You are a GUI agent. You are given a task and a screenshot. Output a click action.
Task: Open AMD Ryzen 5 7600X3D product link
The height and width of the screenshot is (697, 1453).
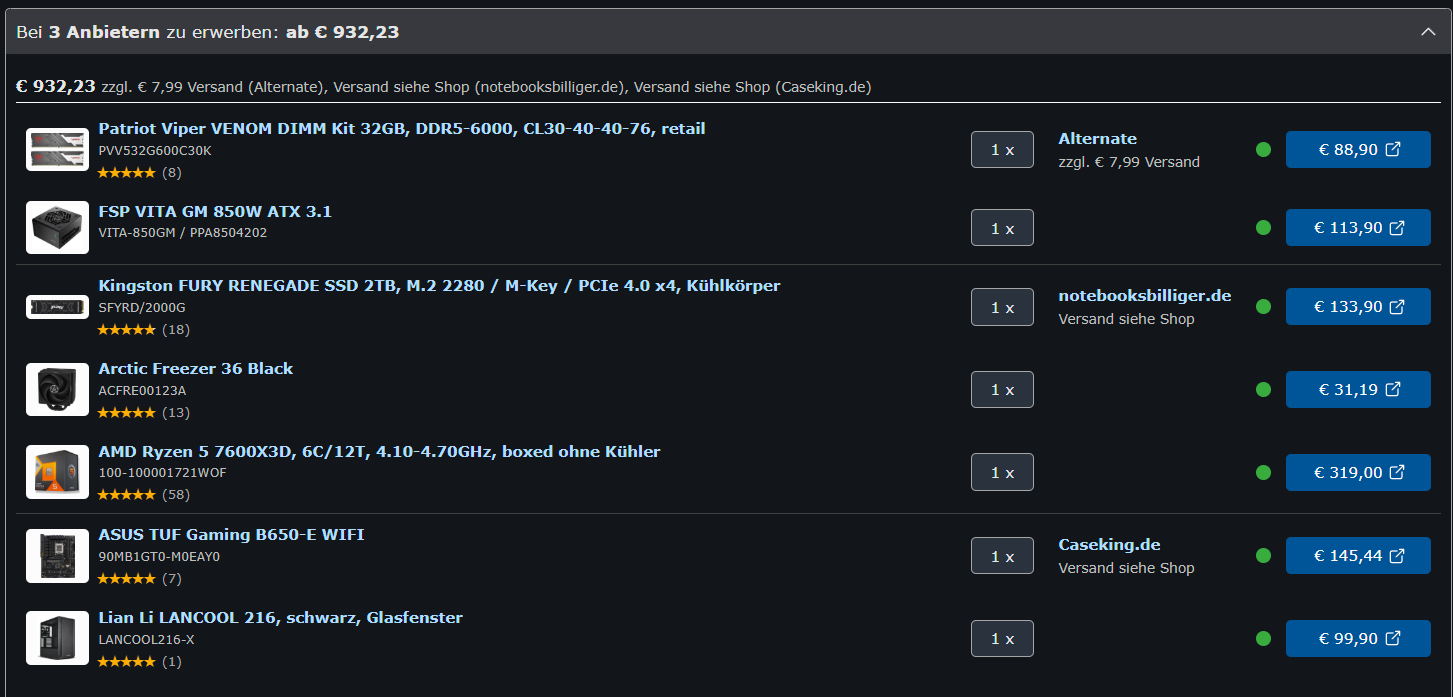(x=379, y=452)
